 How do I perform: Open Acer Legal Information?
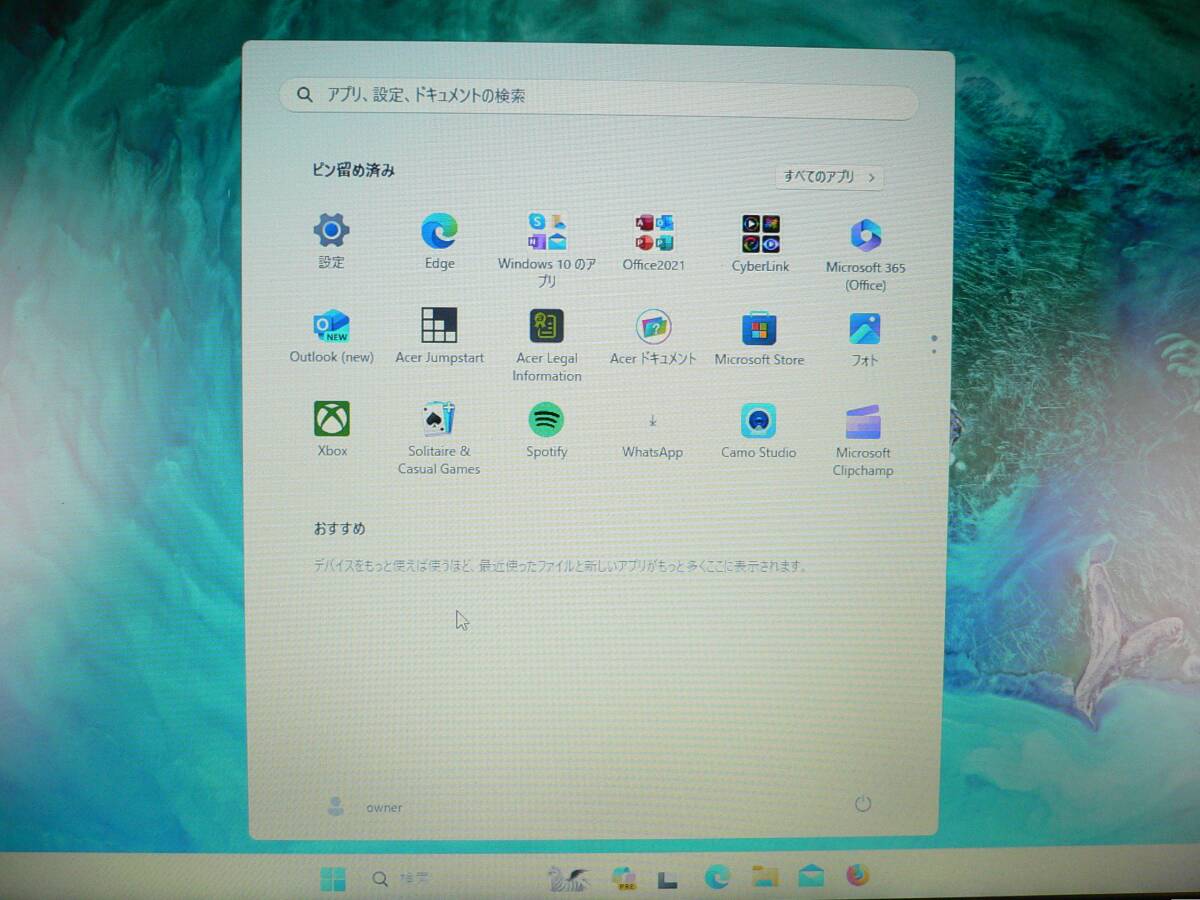(x=547, y=345)
